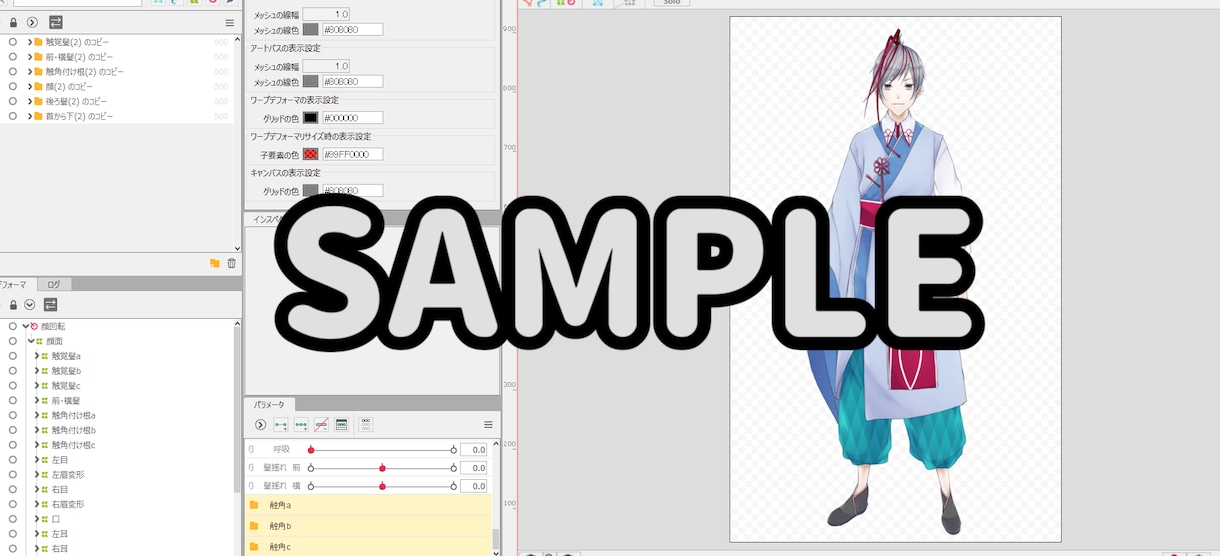1220x556 pixels.
Task: Click the 髪揺れ 前 slider handle
Action: tap(382, 467)
